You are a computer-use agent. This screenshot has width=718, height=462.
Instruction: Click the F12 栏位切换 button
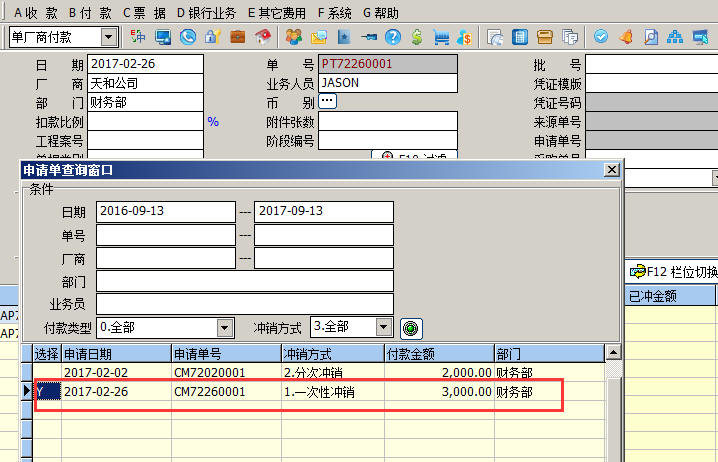click(x=673, y=272)
